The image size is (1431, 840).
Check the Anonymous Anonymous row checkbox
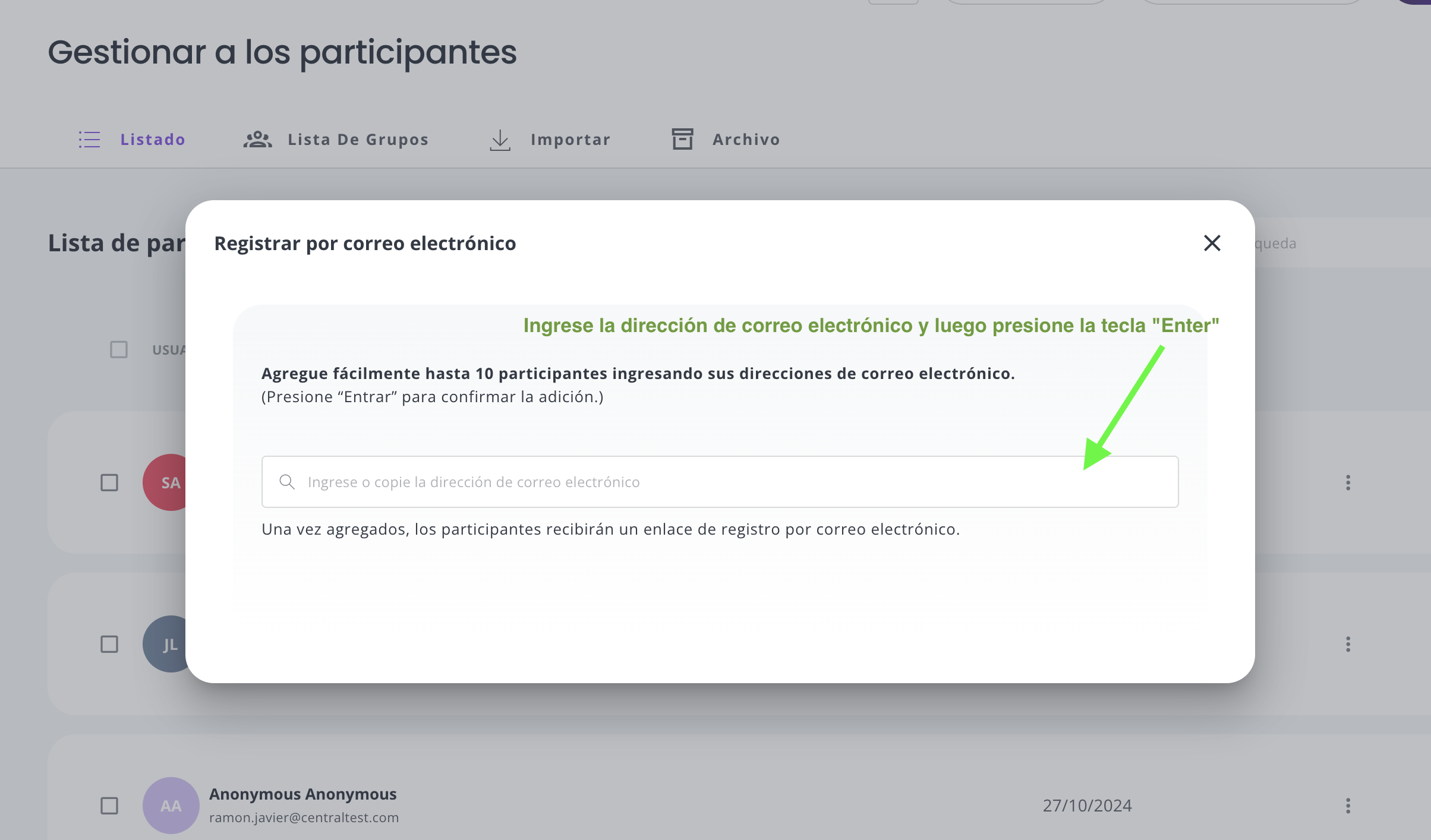point(109,806)
